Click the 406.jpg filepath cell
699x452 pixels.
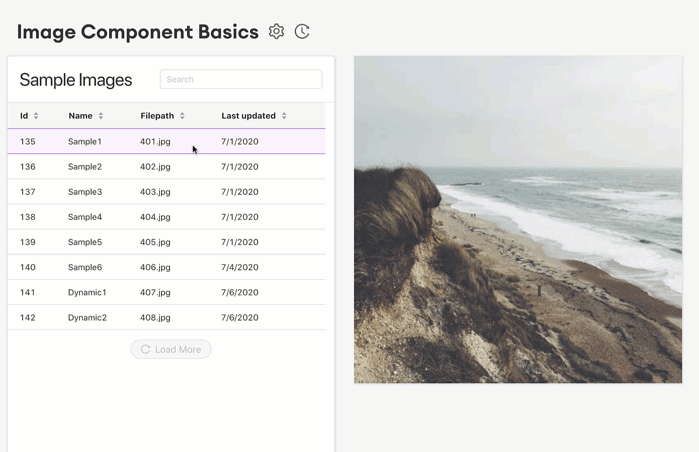(x=155, y=267)
